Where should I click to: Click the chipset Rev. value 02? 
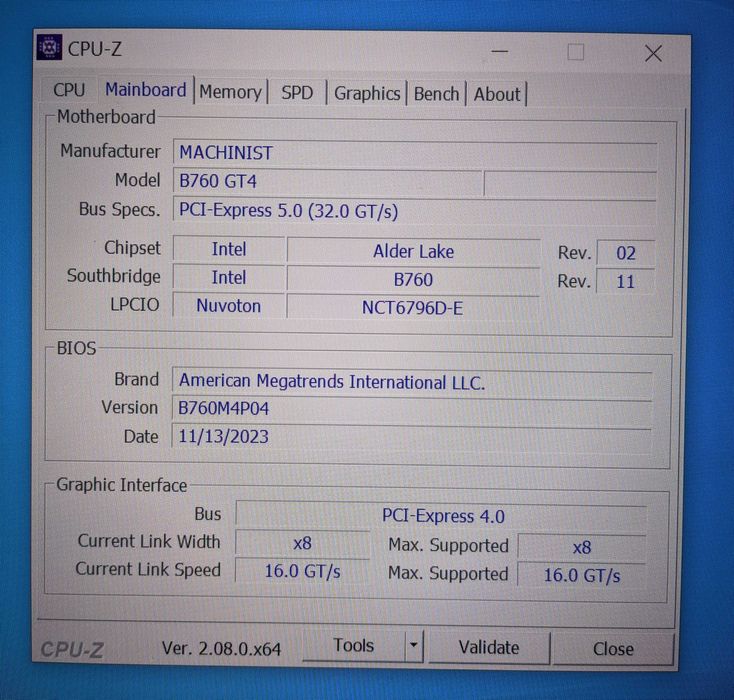(x=626, y=253)
